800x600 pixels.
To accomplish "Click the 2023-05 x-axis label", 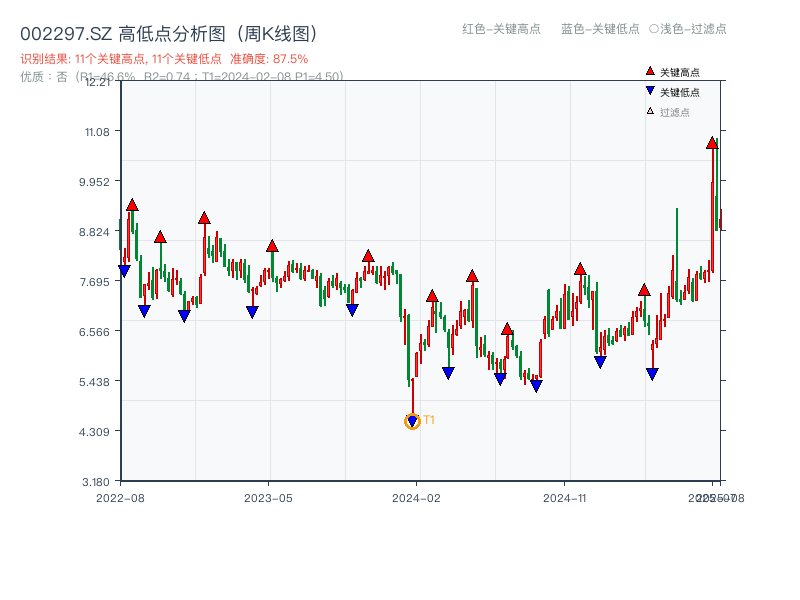I will pos(268,498).
